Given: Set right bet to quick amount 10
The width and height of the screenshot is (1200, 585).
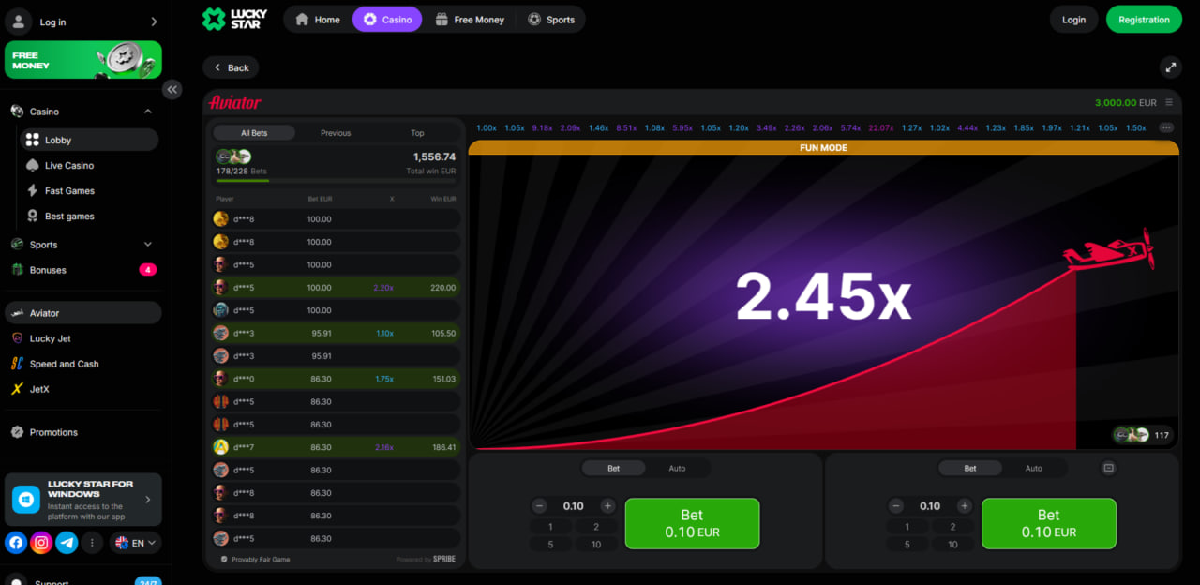Looking at the screenshot, I should (952, 544).
